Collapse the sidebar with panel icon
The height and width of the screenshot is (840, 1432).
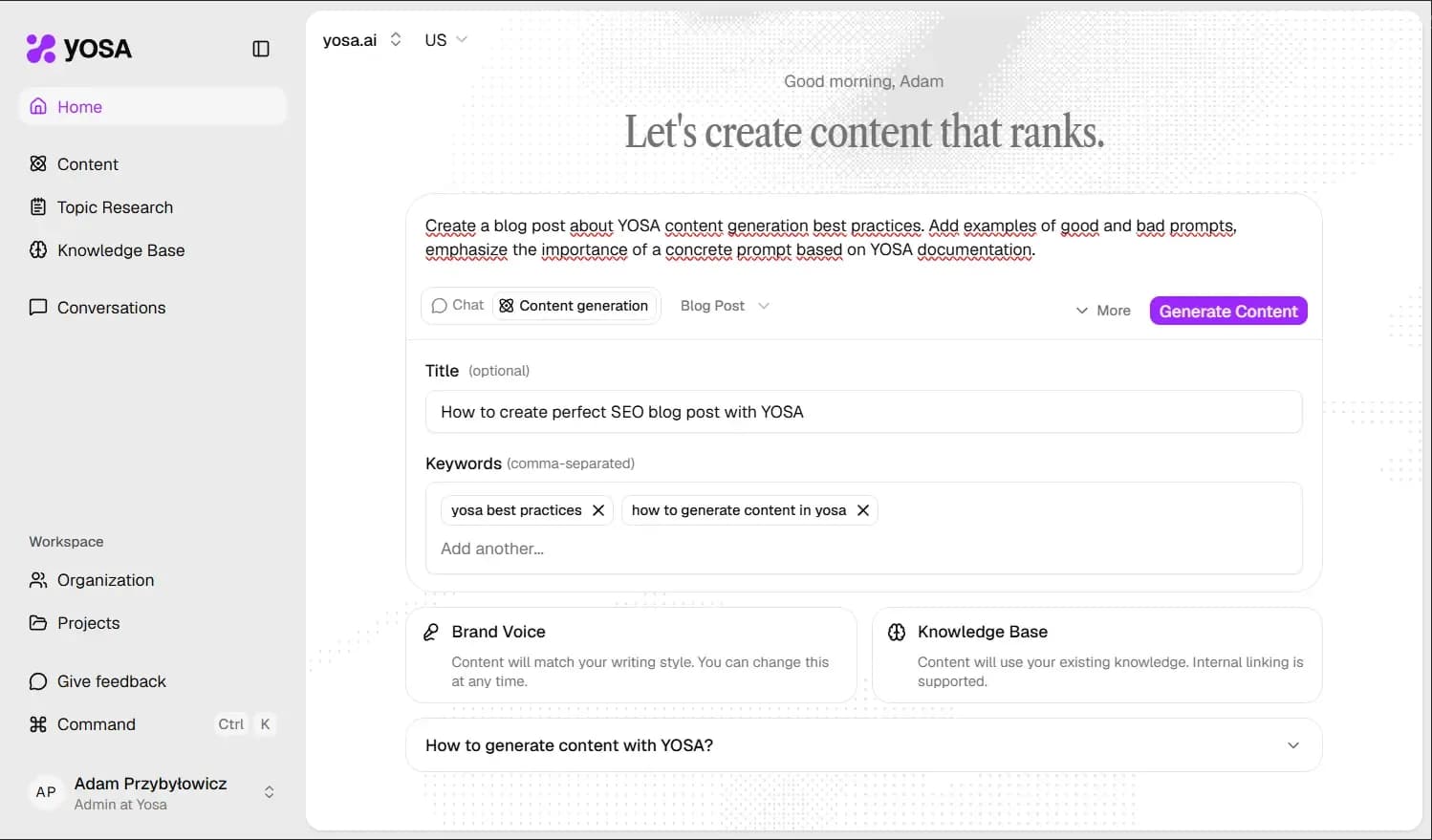(261, 49)
